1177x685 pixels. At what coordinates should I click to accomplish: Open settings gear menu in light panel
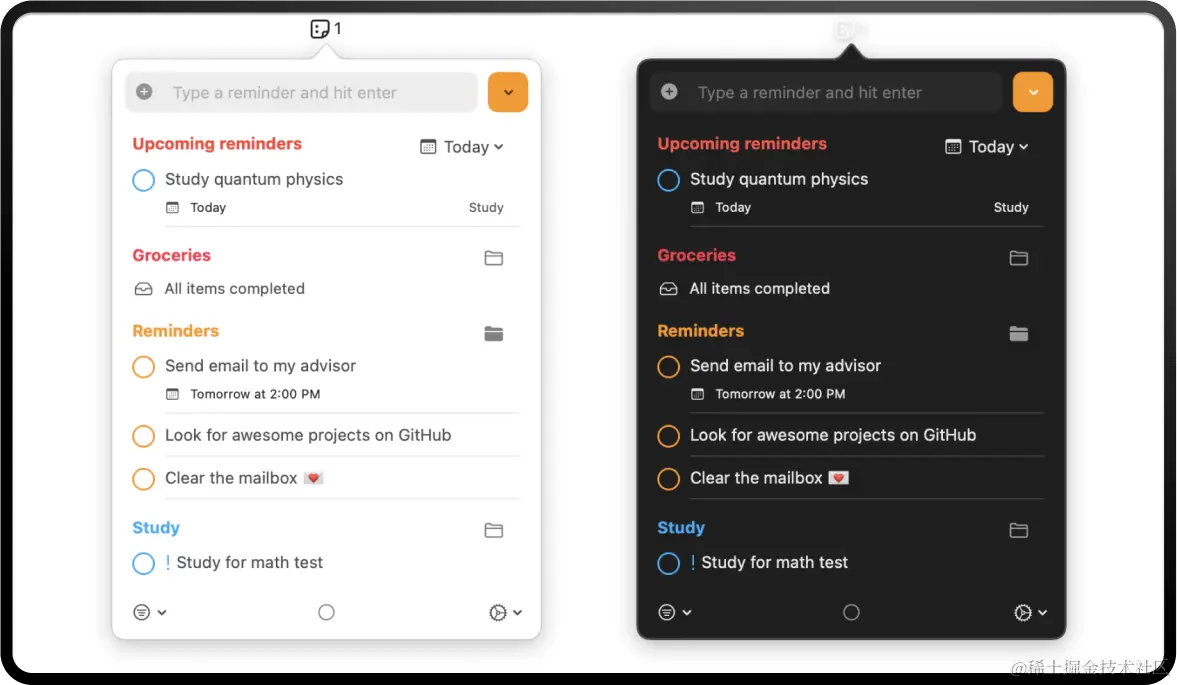505,612
